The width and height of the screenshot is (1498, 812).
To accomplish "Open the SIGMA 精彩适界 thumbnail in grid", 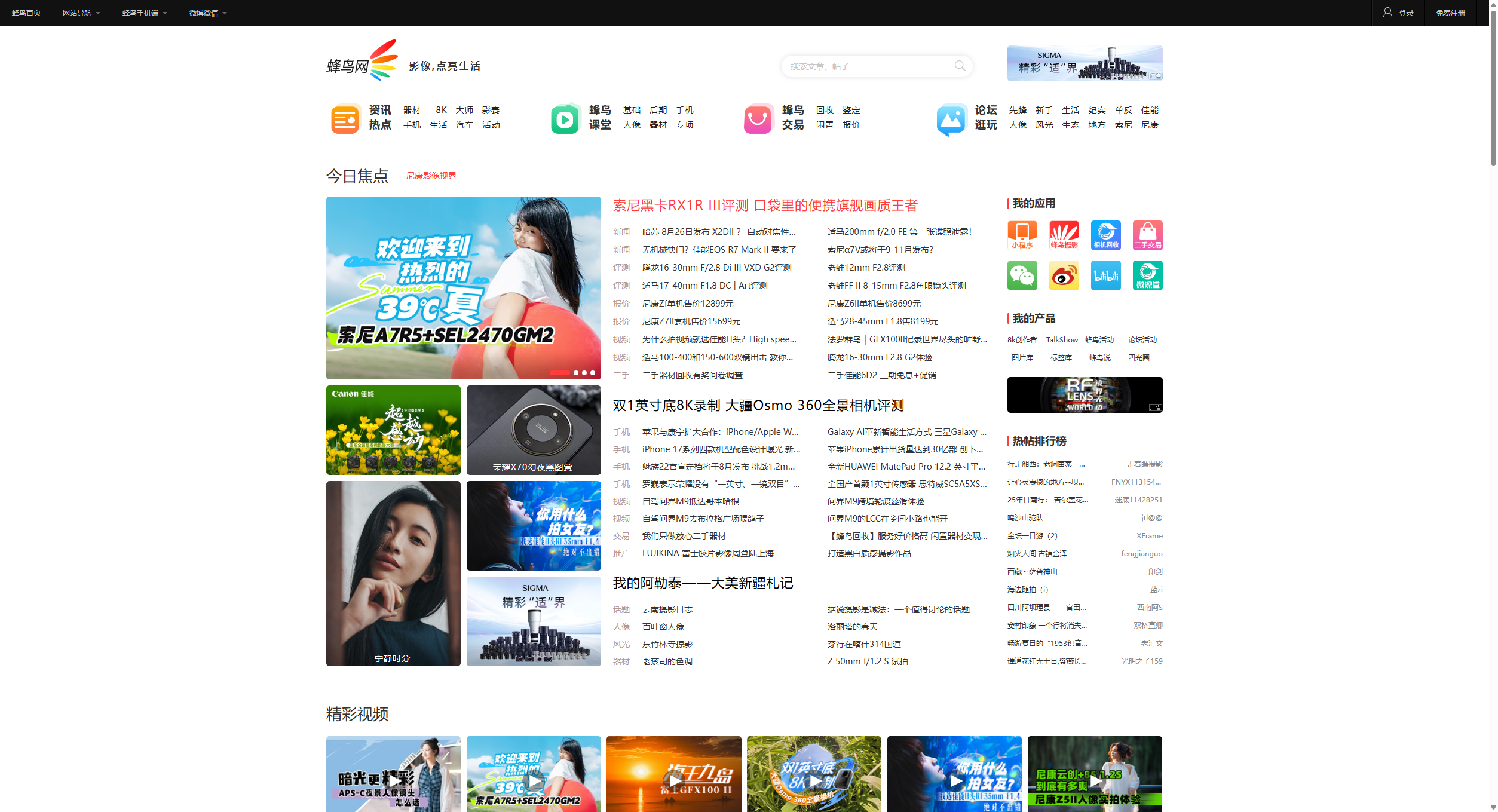I will (534, 621).
